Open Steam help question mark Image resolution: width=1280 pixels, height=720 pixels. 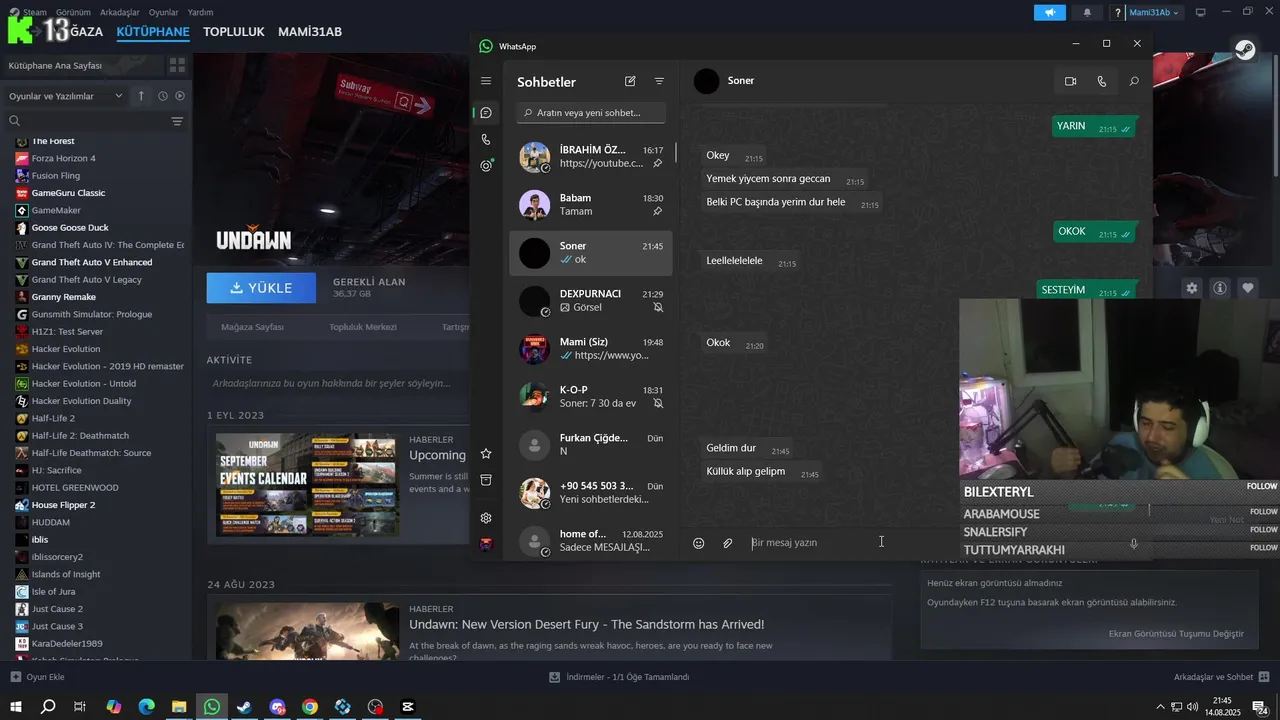(1117, 13)
